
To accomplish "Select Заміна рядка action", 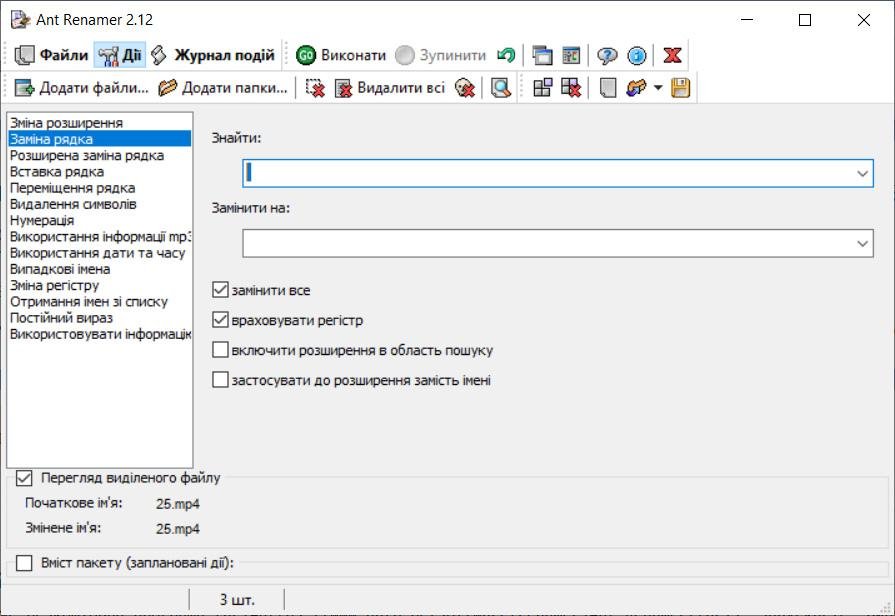I will click(99, 139).
